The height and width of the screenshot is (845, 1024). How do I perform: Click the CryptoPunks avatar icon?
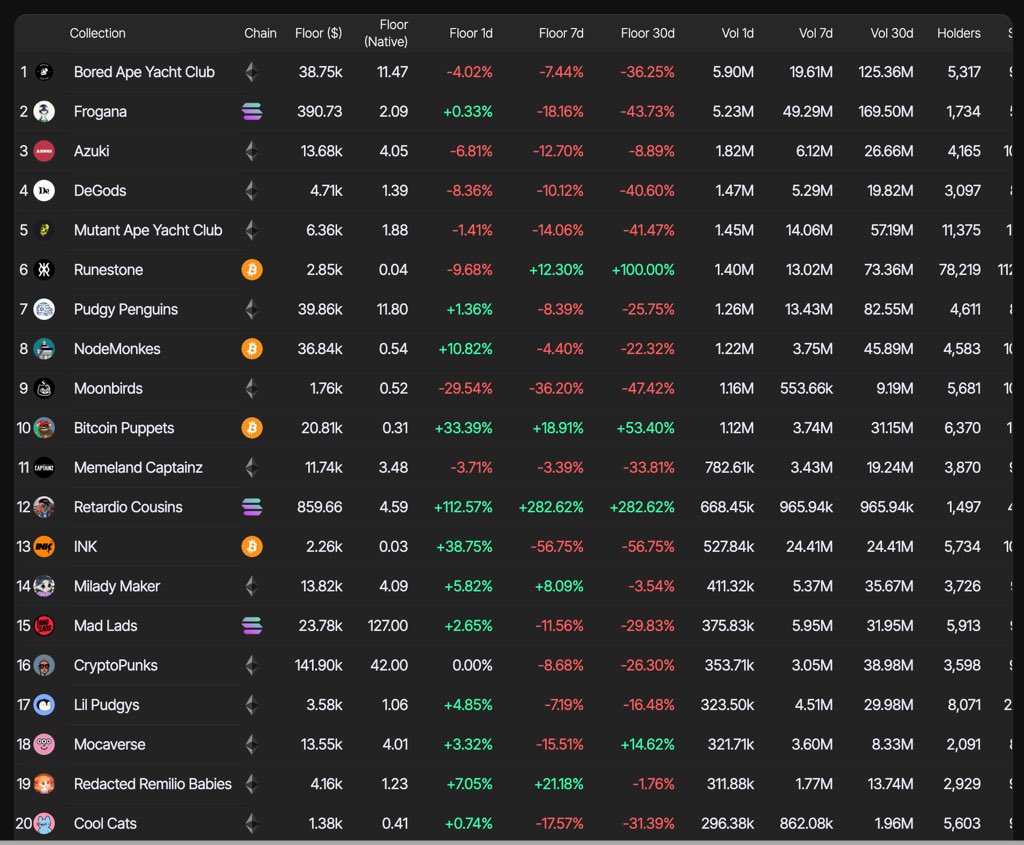point(44,665)
